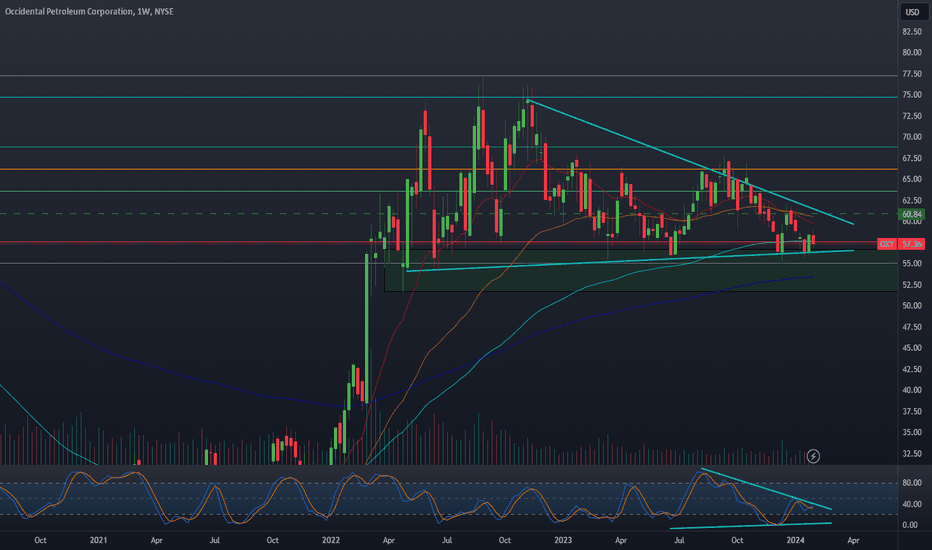Click the 75.00 price axis value

point(912,95)
